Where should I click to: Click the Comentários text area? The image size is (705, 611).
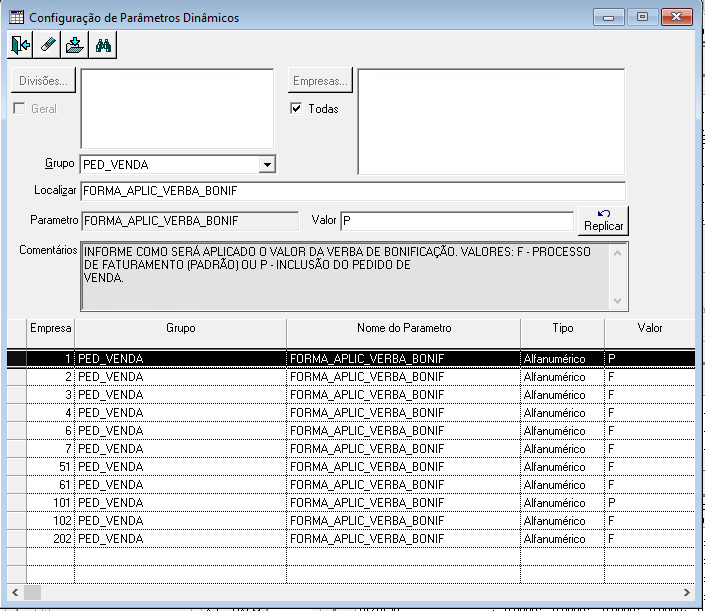pyautogui.click(x=345, y=277)
